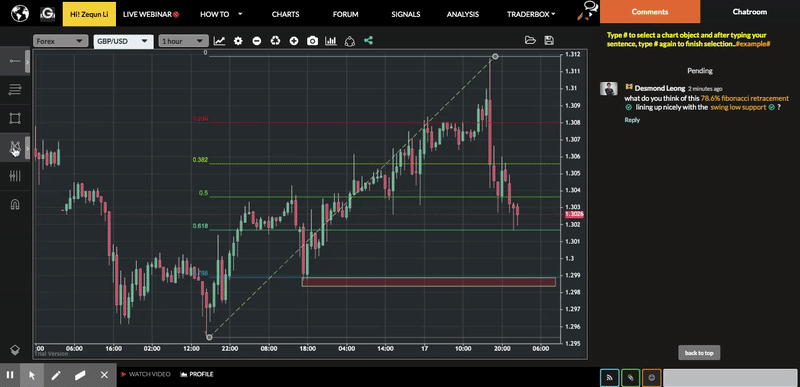
Task: Toggle the magnet snap tool
Action: 15,205
